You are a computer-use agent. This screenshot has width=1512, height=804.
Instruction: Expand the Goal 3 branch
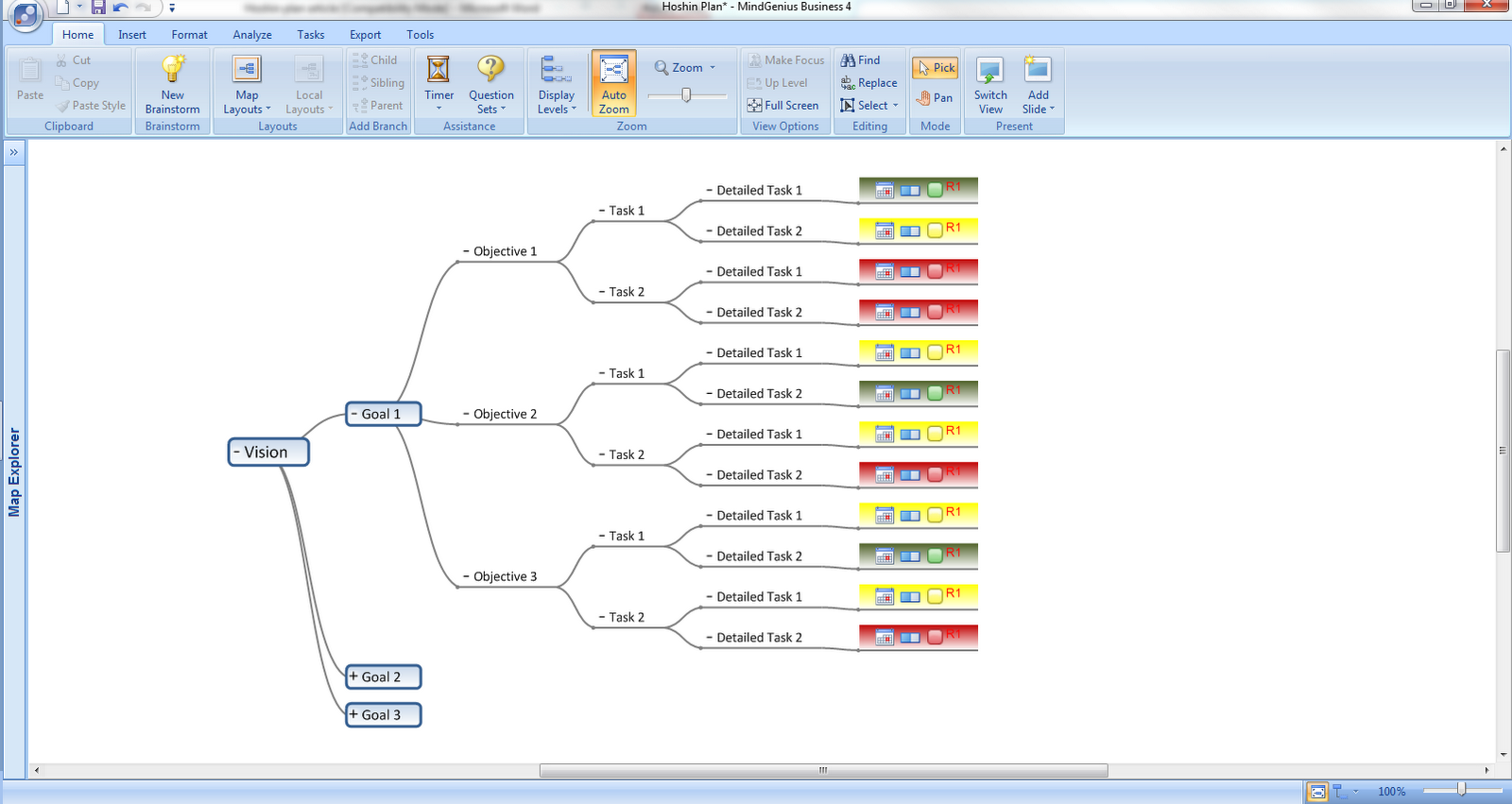(x=353, y=714)
